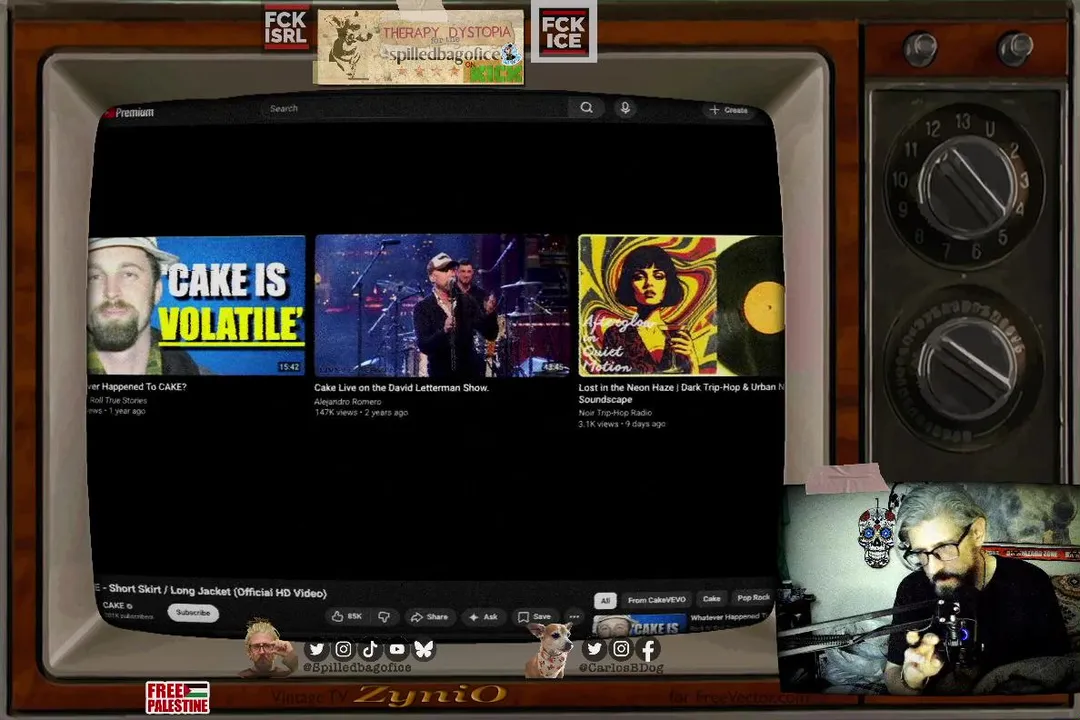1080x720 pixels.
Task: Click the Therapy Dystopia spilledbagofice banner
Action: [x=419, y=46]
